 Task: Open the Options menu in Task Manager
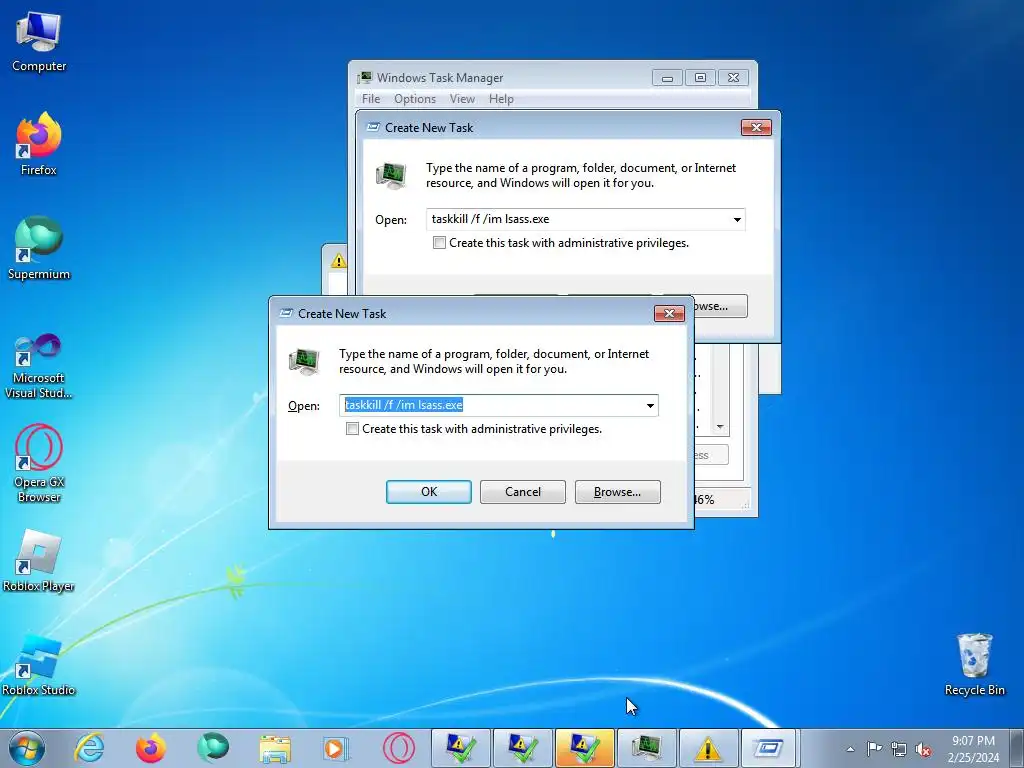(x=415, y=99)
